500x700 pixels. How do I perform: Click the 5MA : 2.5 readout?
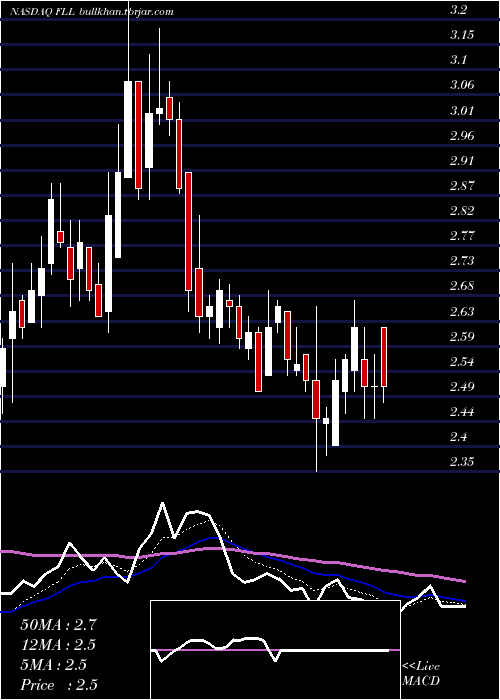pyautogui.click(x=54, y=665)
